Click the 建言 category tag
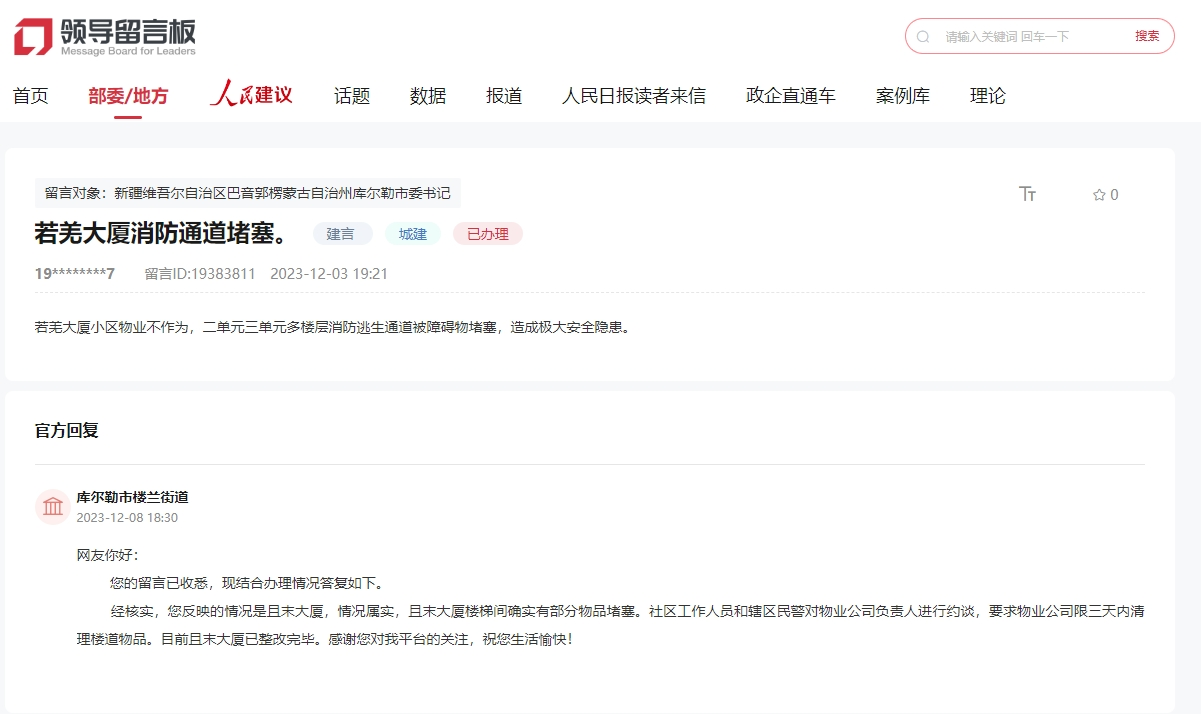 (341, 234)
